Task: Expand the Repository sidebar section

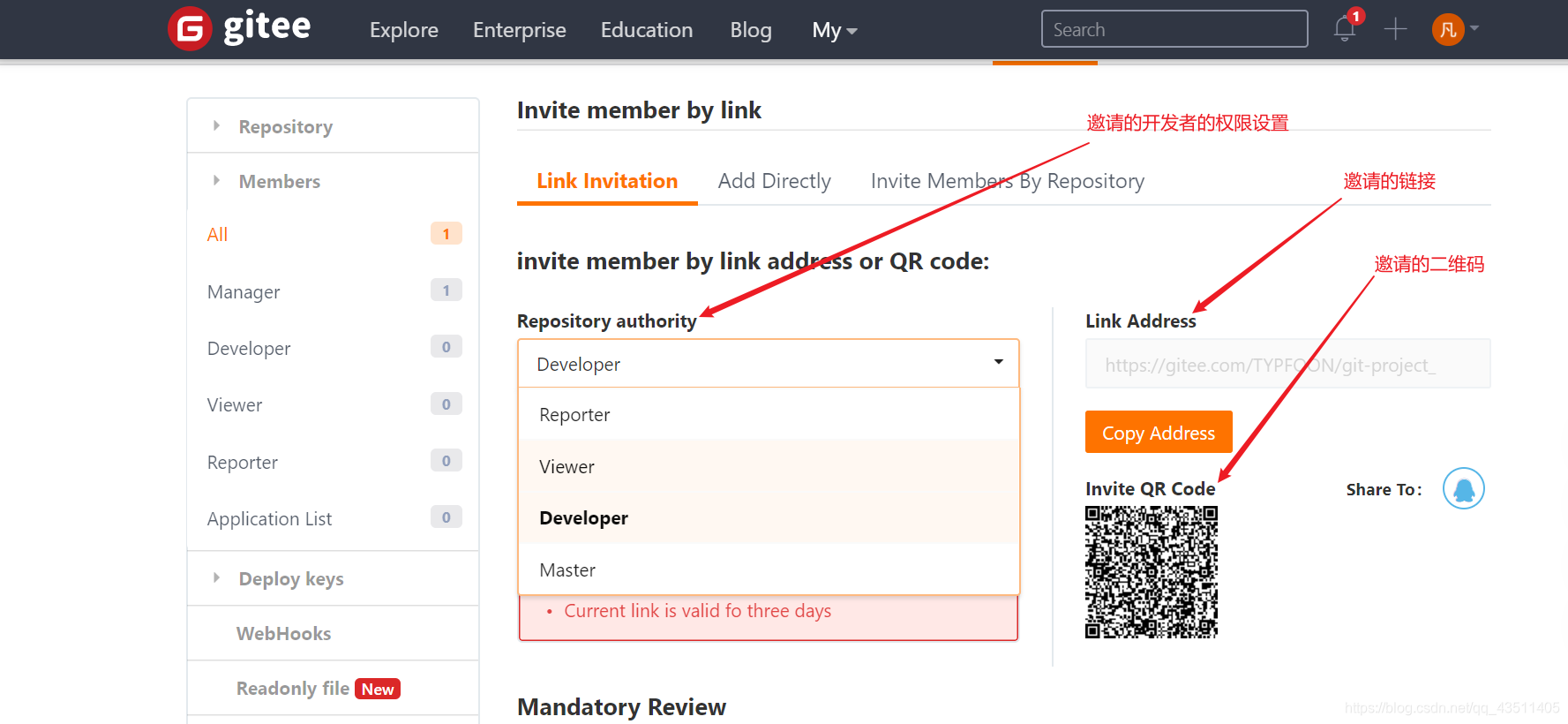Action: pos(333,126)
